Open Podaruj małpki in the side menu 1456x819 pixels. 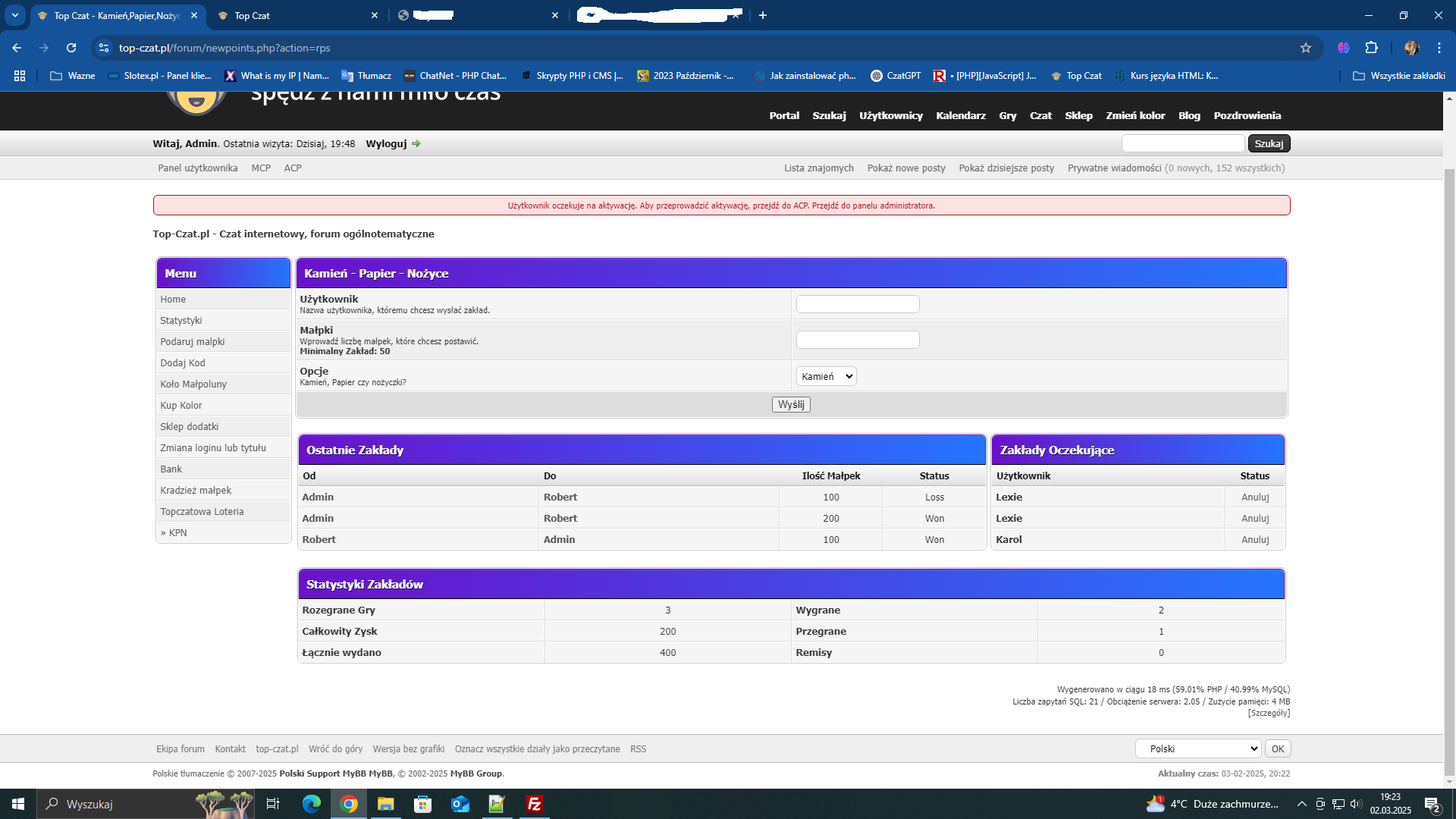point(193,341)
